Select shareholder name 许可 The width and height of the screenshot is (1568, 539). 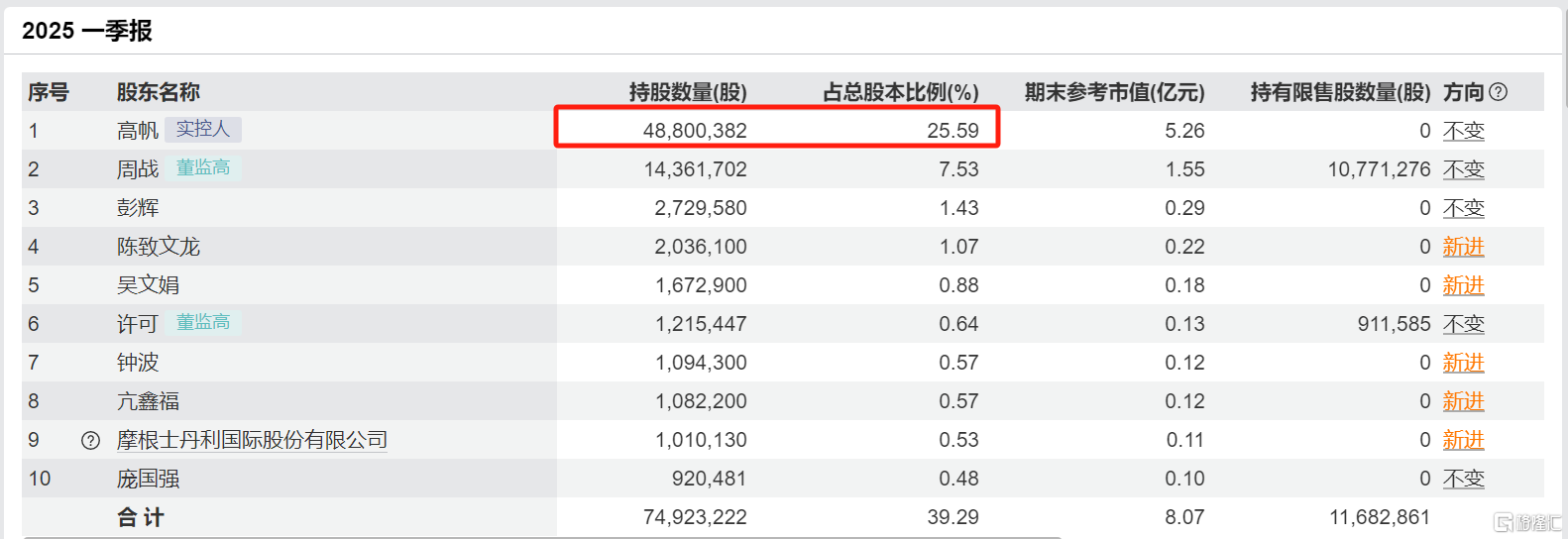[x=138, y=324]
